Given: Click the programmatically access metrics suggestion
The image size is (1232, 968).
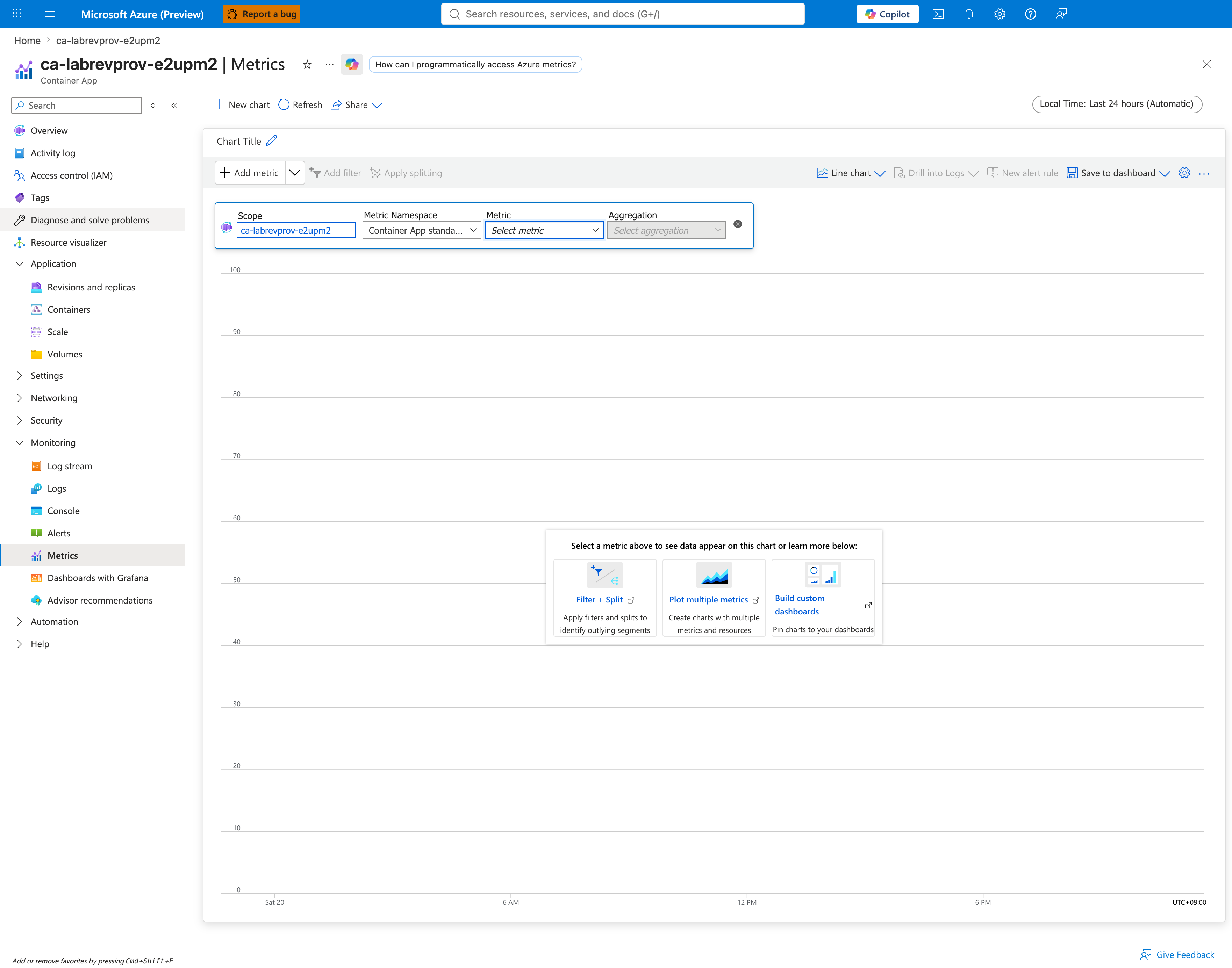Looking at the screenshot, I should (475, 64).
